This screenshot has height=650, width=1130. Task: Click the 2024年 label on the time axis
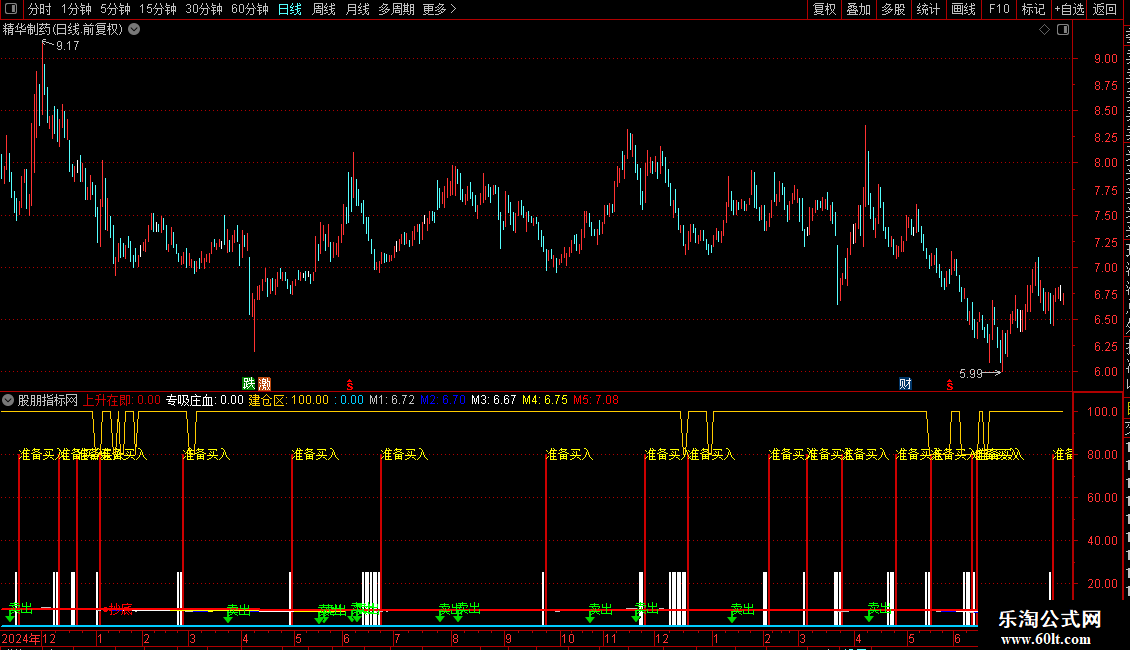[x=21, y=638]
